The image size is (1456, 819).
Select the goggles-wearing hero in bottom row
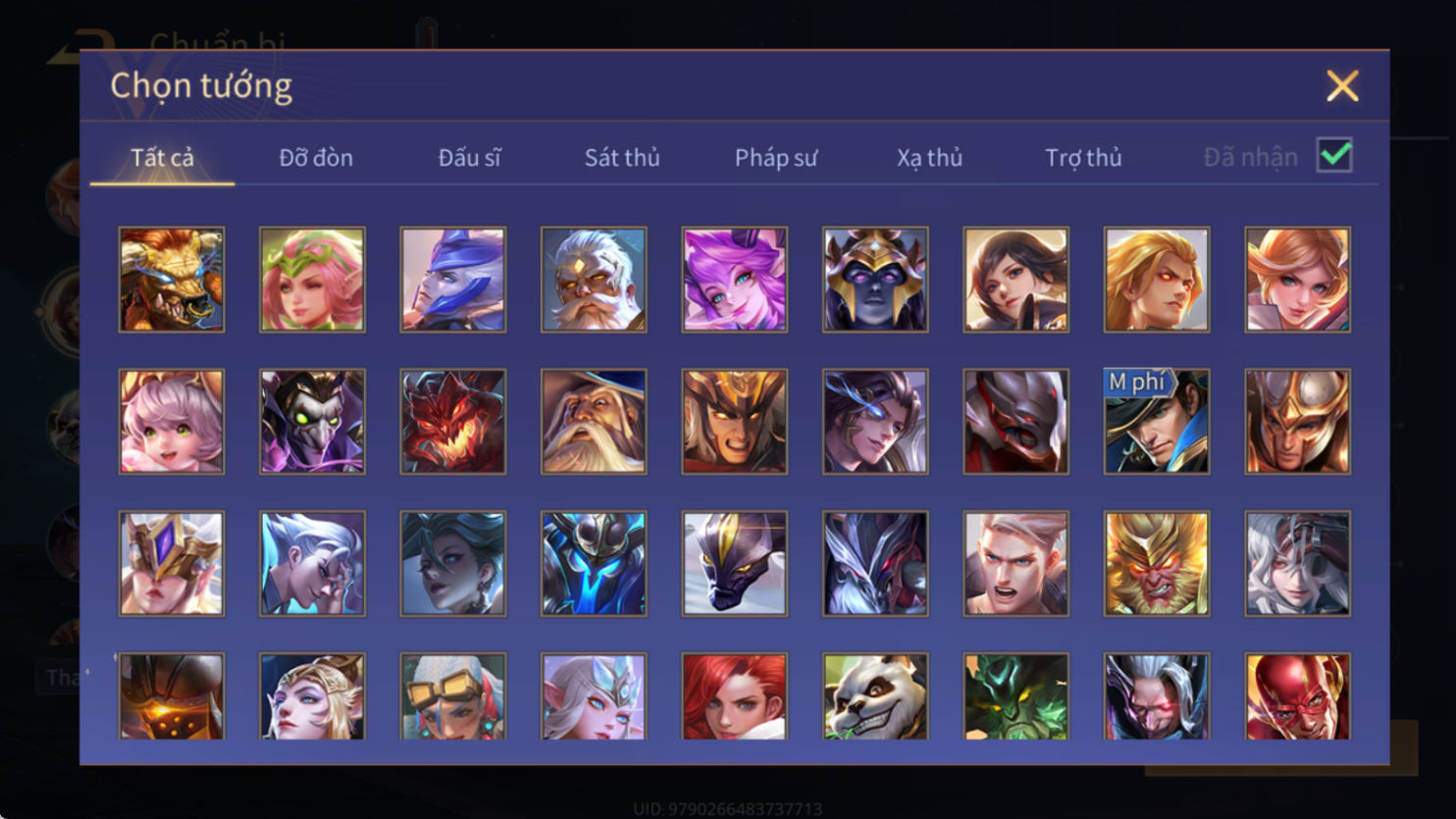[x=453, y=696]
